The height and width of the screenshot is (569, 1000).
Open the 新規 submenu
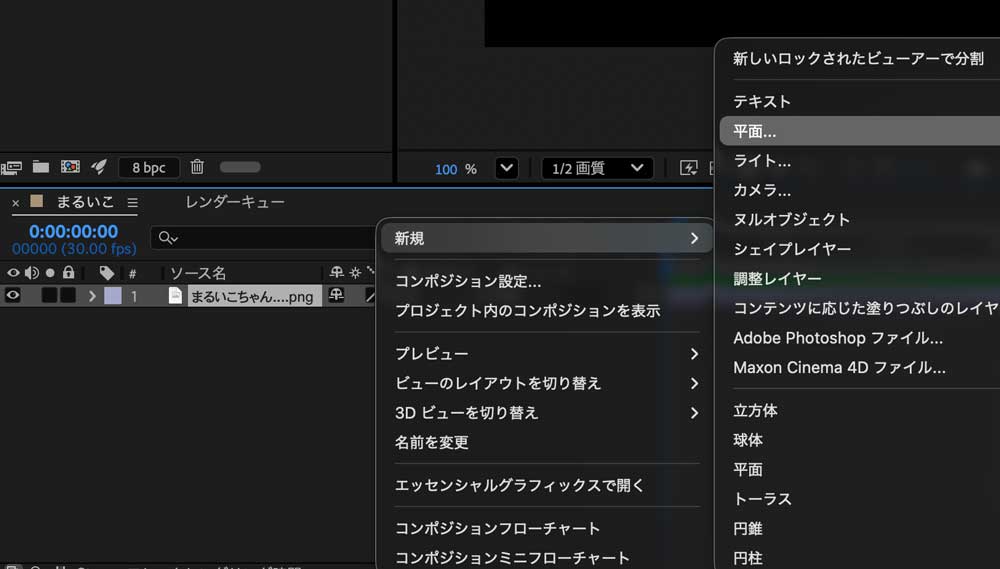[x=547, y=238]
